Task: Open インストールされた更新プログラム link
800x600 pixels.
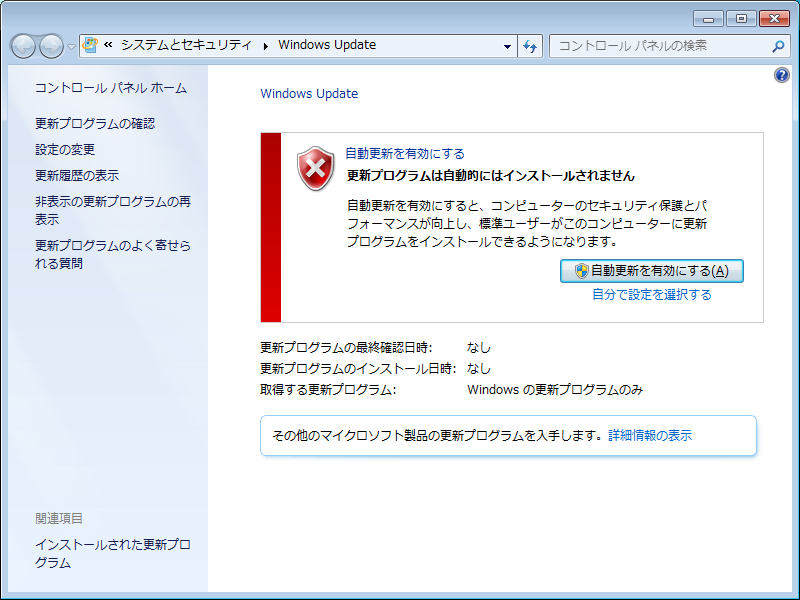Action: (x=113, y=554)
